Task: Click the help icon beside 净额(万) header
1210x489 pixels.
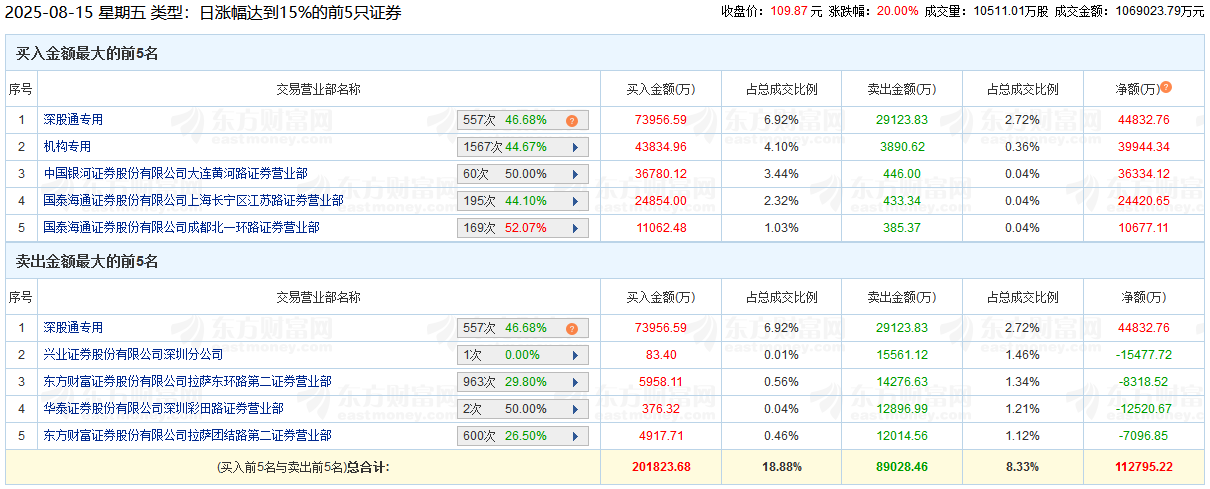Action: click(1166, 88)
